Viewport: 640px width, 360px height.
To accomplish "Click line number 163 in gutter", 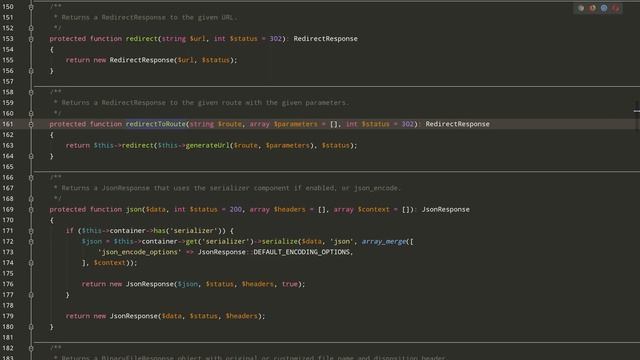I will coord(8,145).
